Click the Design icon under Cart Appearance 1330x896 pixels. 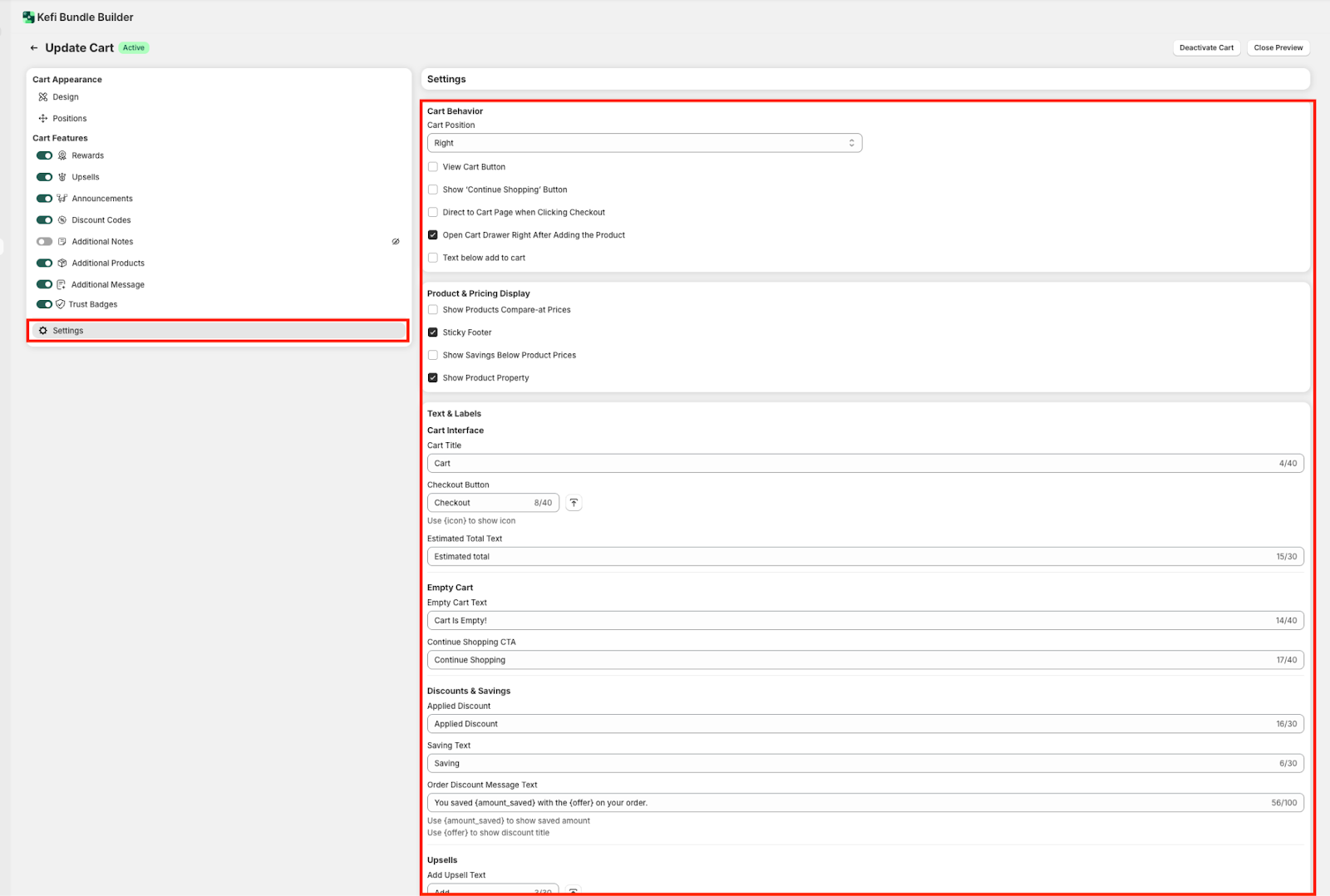[x=43, y=97]
